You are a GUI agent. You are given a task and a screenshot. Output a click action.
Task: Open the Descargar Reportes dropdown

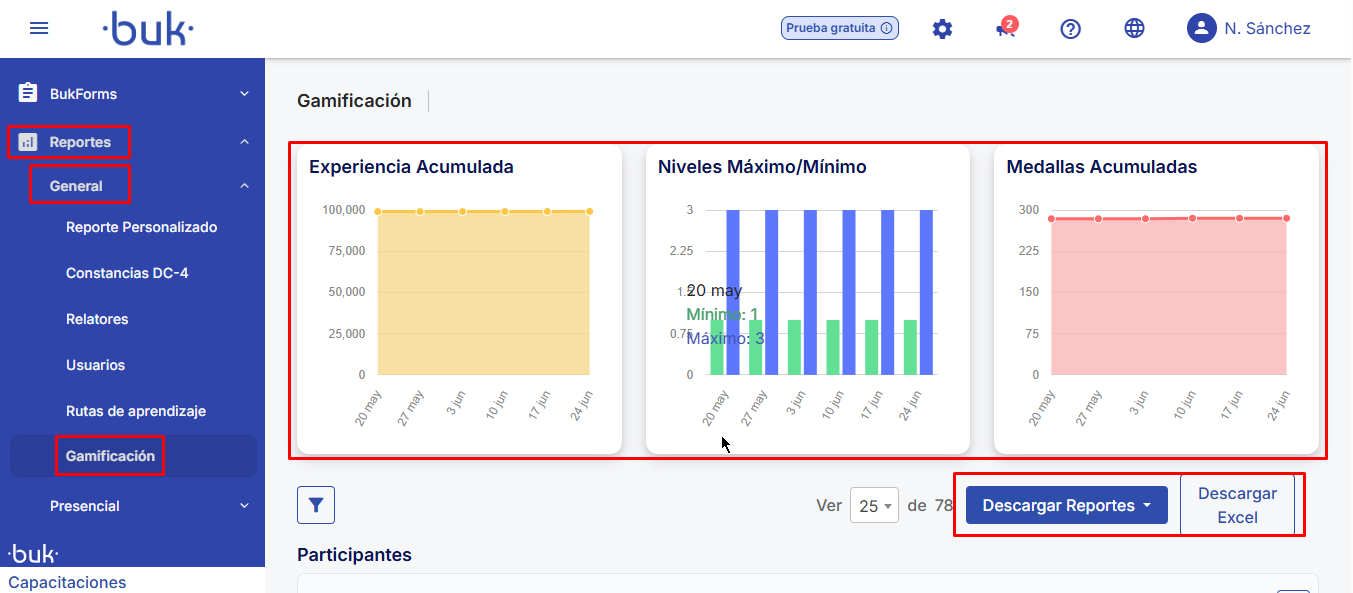coord(1066,506)
